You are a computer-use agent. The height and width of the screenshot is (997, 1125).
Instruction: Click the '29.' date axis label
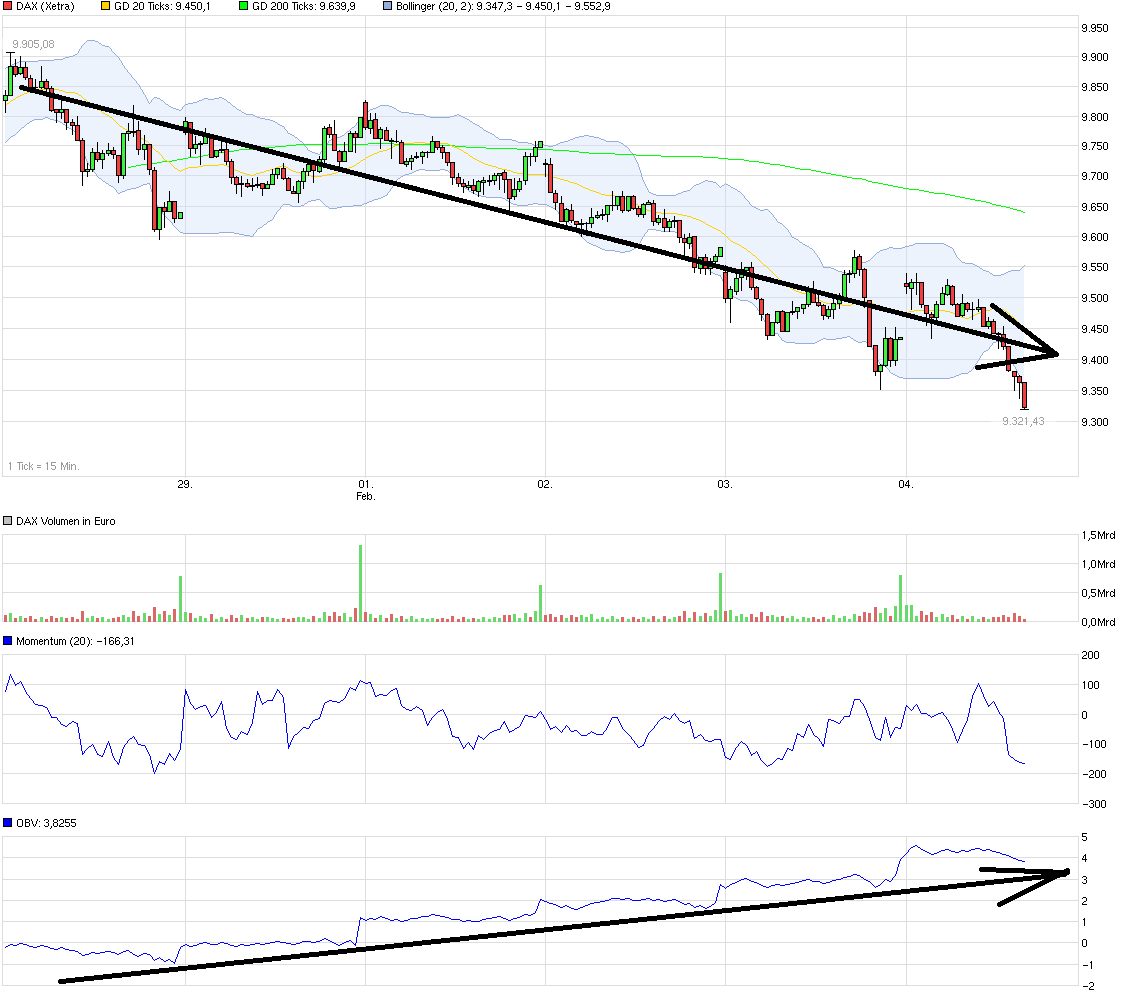click(185, 485)
